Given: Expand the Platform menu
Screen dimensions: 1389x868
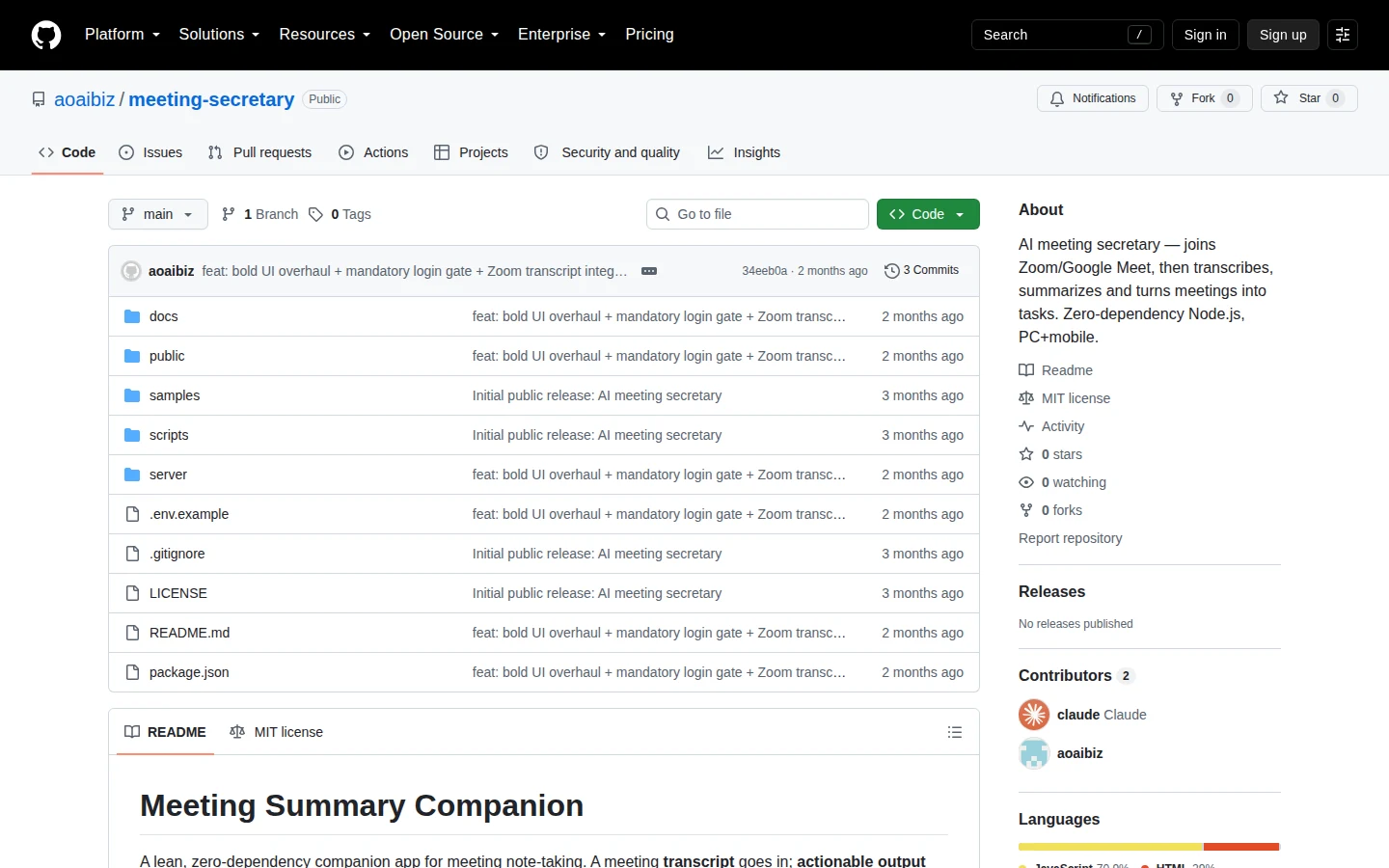Looking at the screenshot, I should (123, 35).
